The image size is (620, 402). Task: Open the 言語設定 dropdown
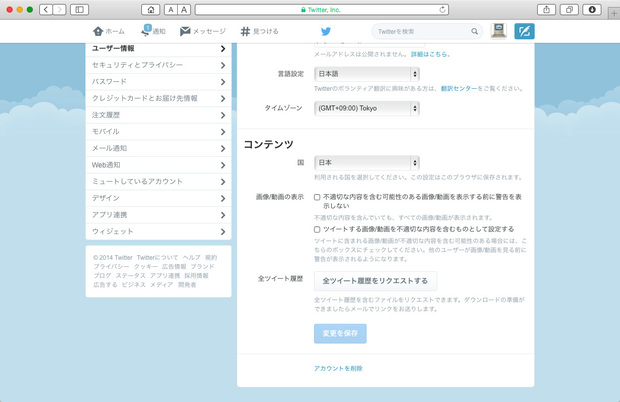point(366,74)
